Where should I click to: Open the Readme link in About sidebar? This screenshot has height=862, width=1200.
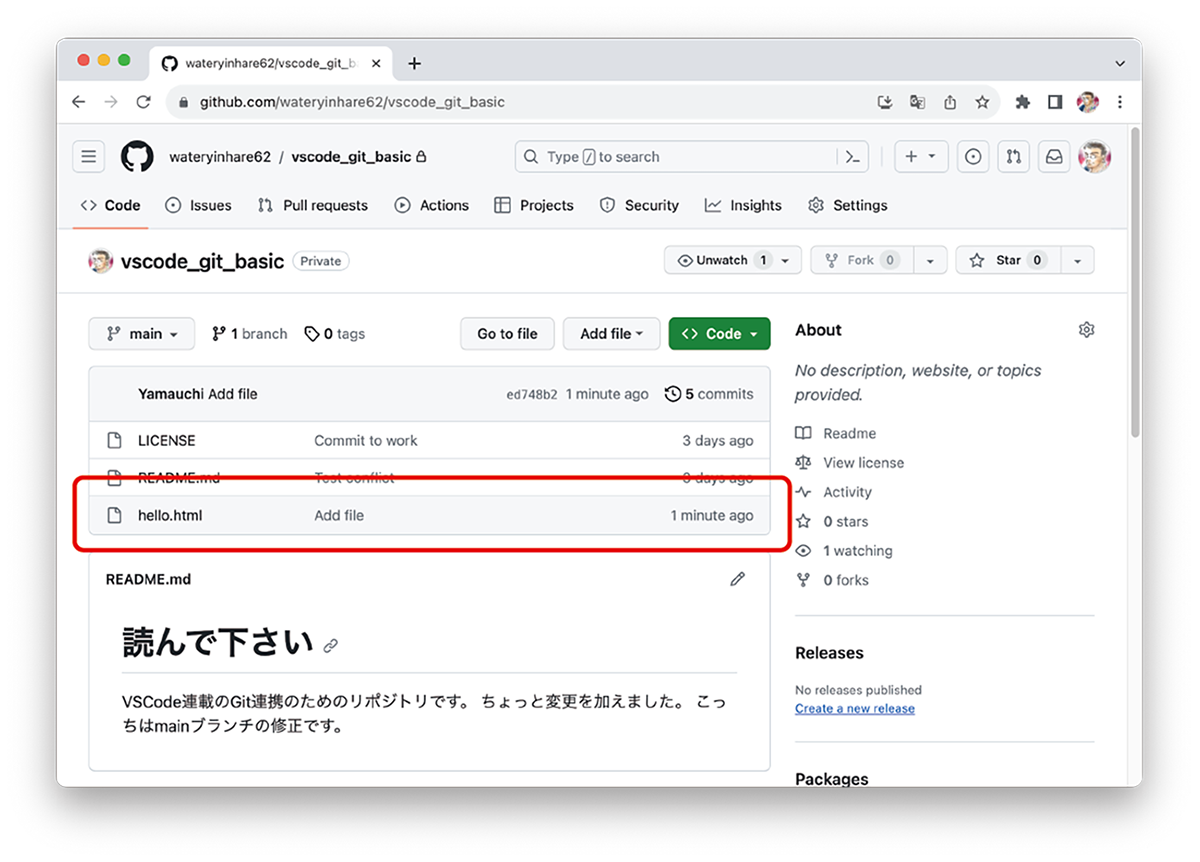coord(836,434)
